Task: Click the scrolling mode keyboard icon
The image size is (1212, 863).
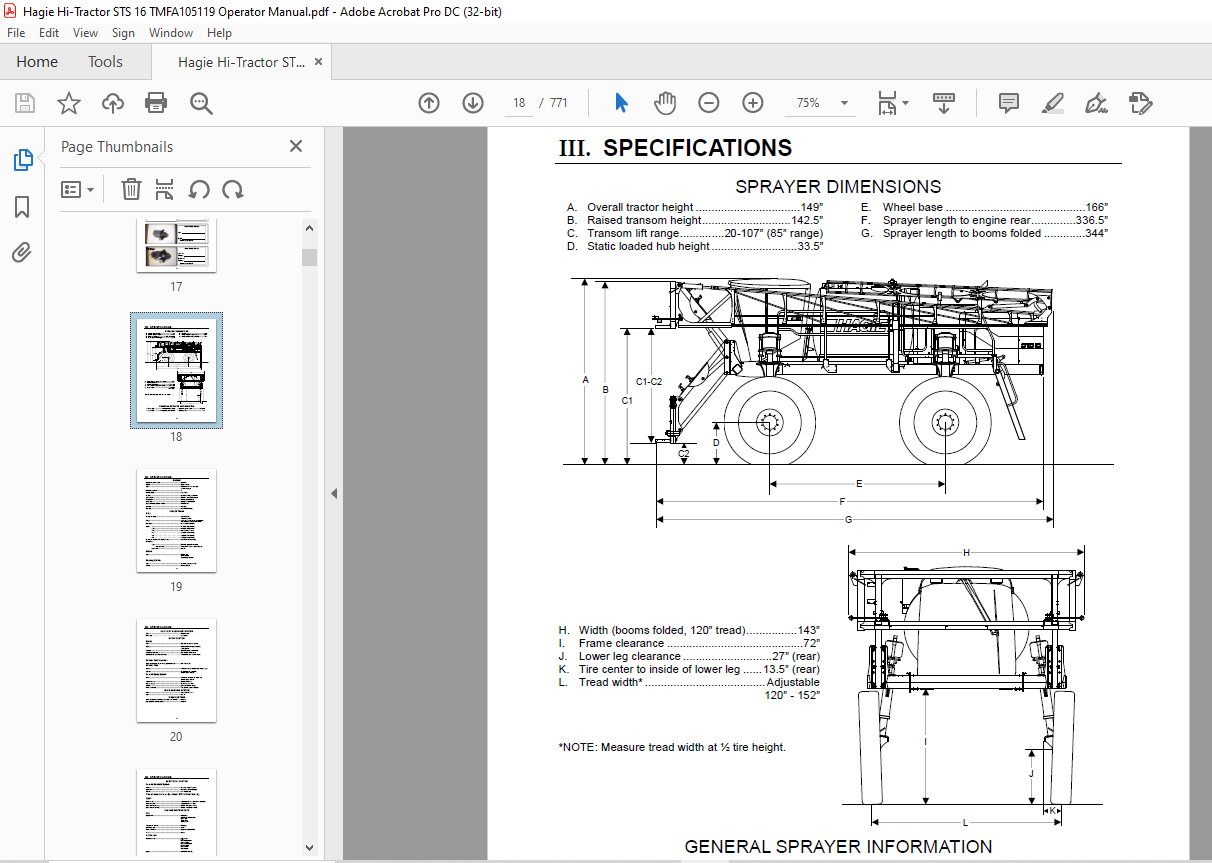Action: click(944, 103)
